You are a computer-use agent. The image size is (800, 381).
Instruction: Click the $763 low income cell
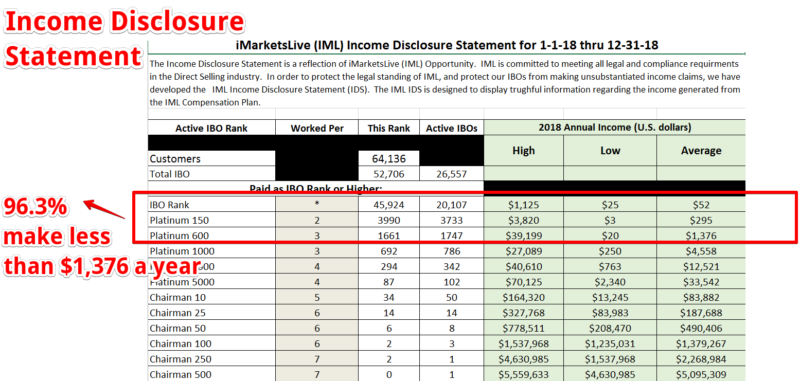(x=610, y=266)
